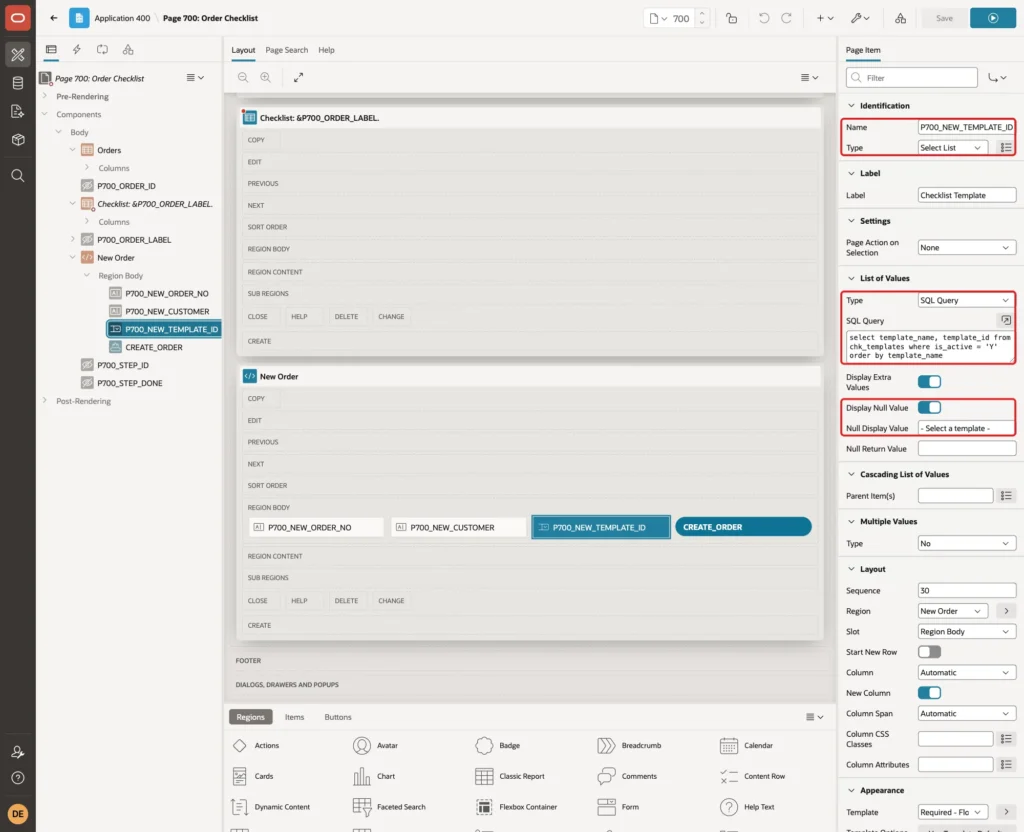The width and height of the screenshot is (1024, 832).
Task: Open the Layout tab
Action: tap(243, 50)
